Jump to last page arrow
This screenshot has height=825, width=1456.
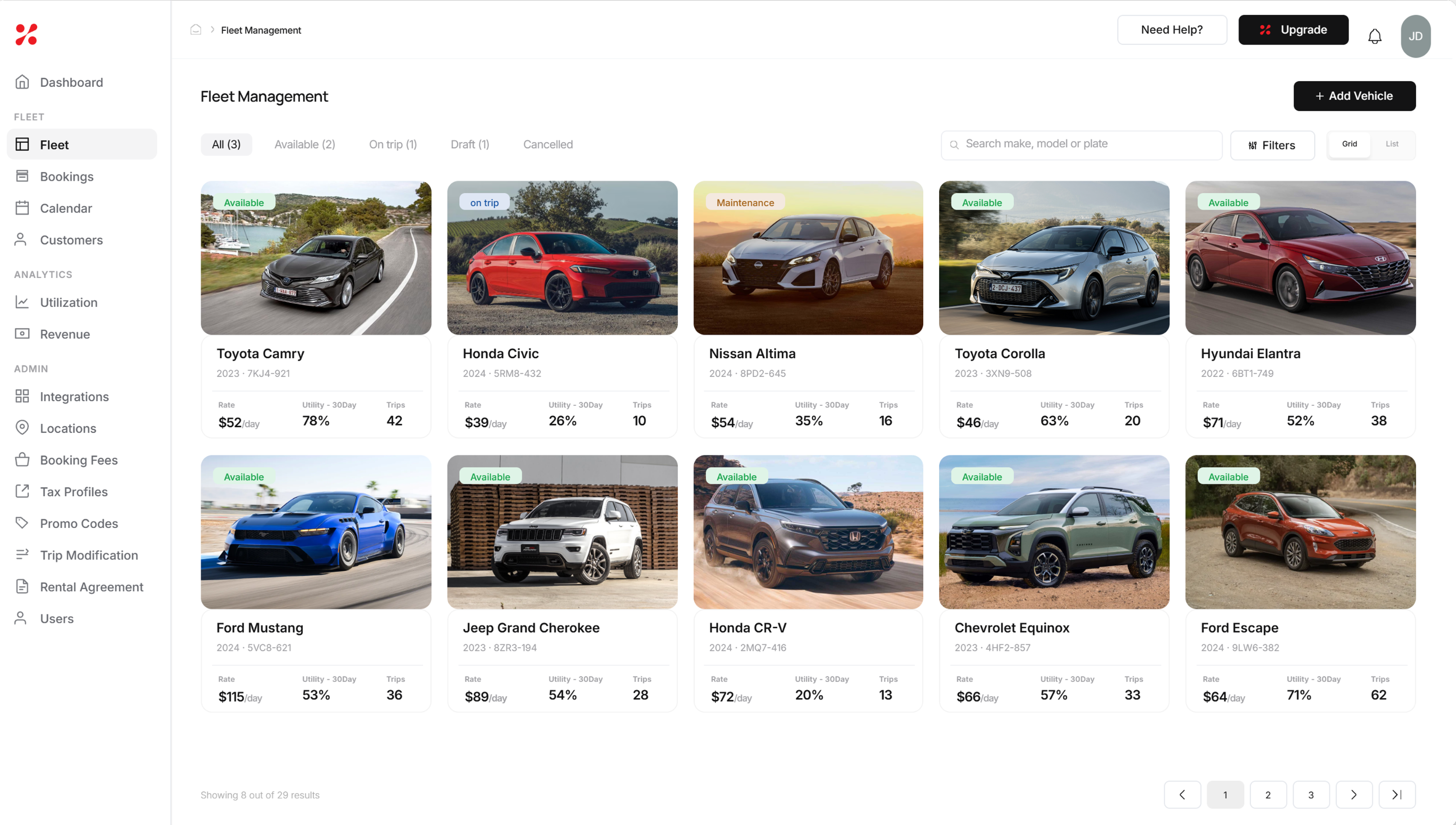[1396, 794]
